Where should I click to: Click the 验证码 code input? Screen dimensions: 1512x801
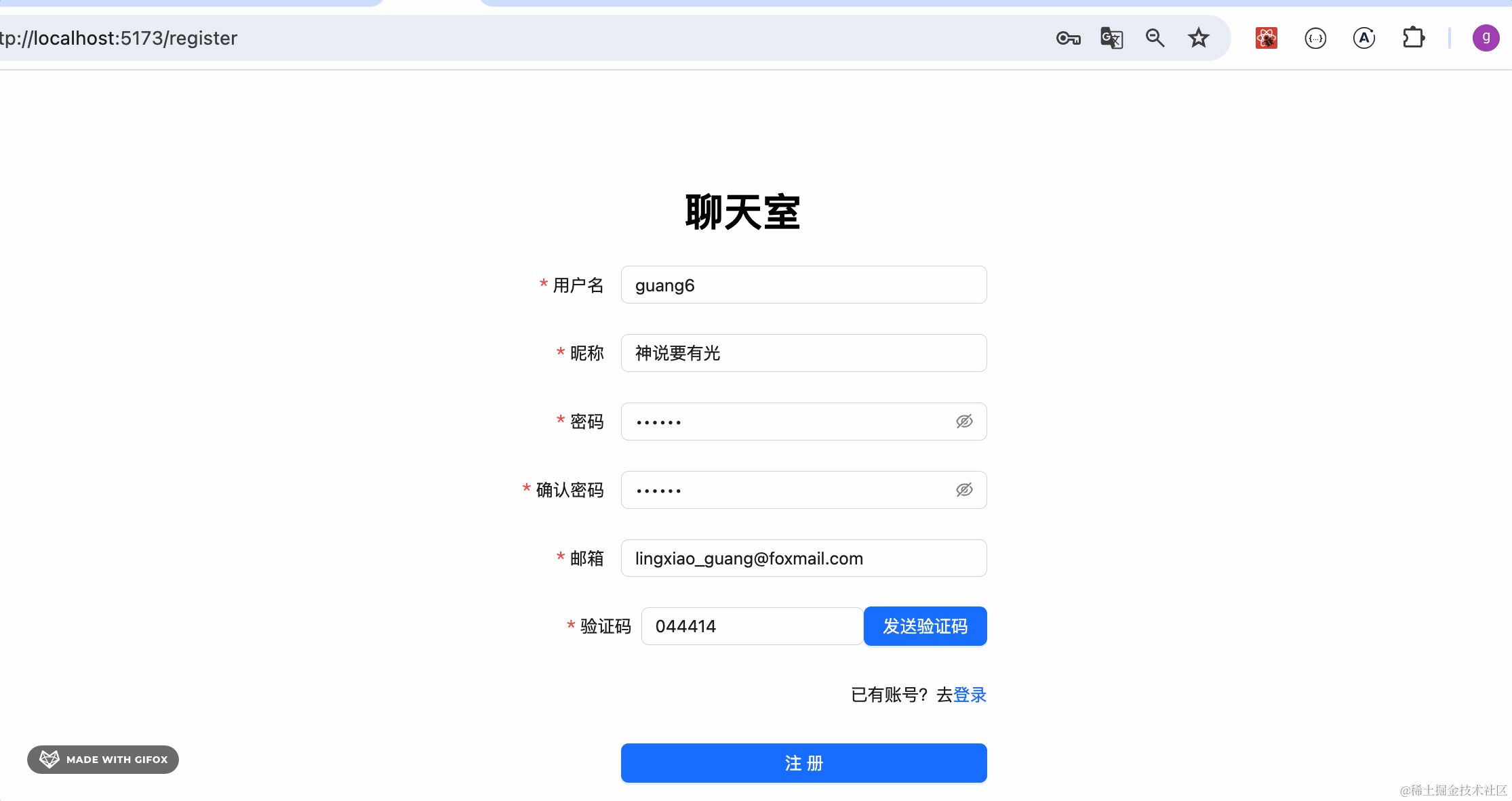pyautogui.click(x=751, y=626)
